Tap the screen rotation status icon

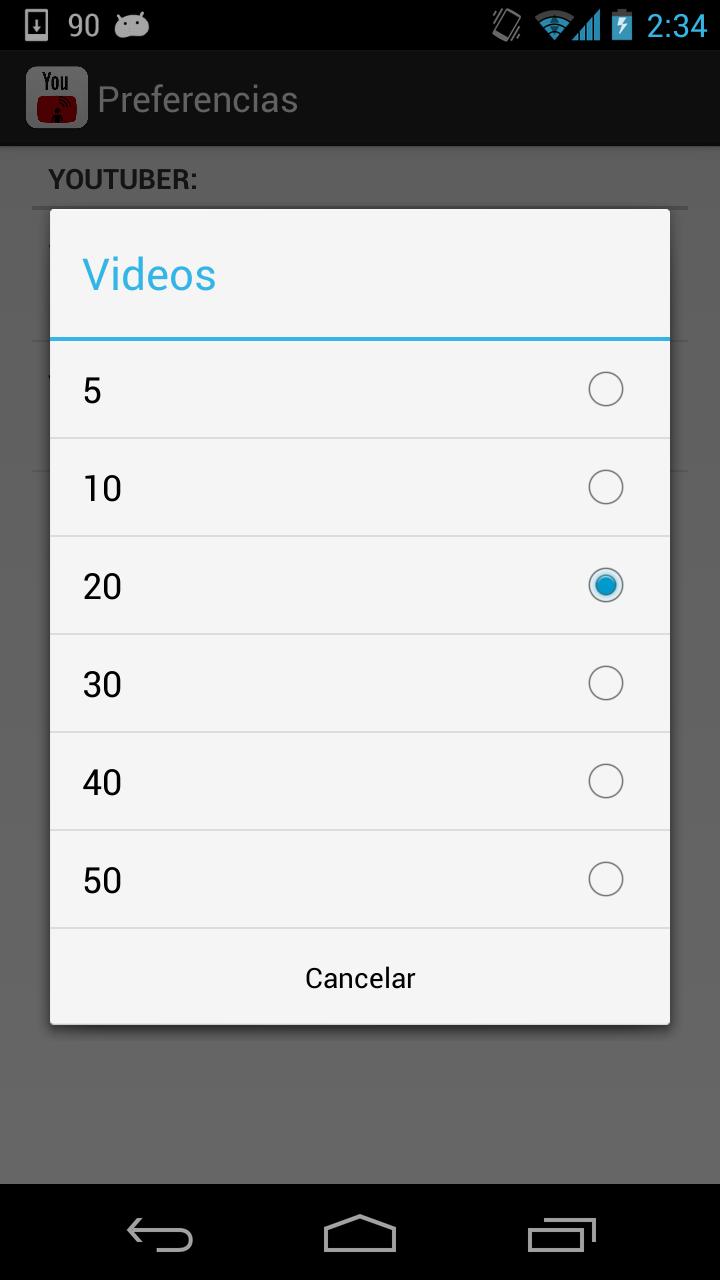click(507, 25)
